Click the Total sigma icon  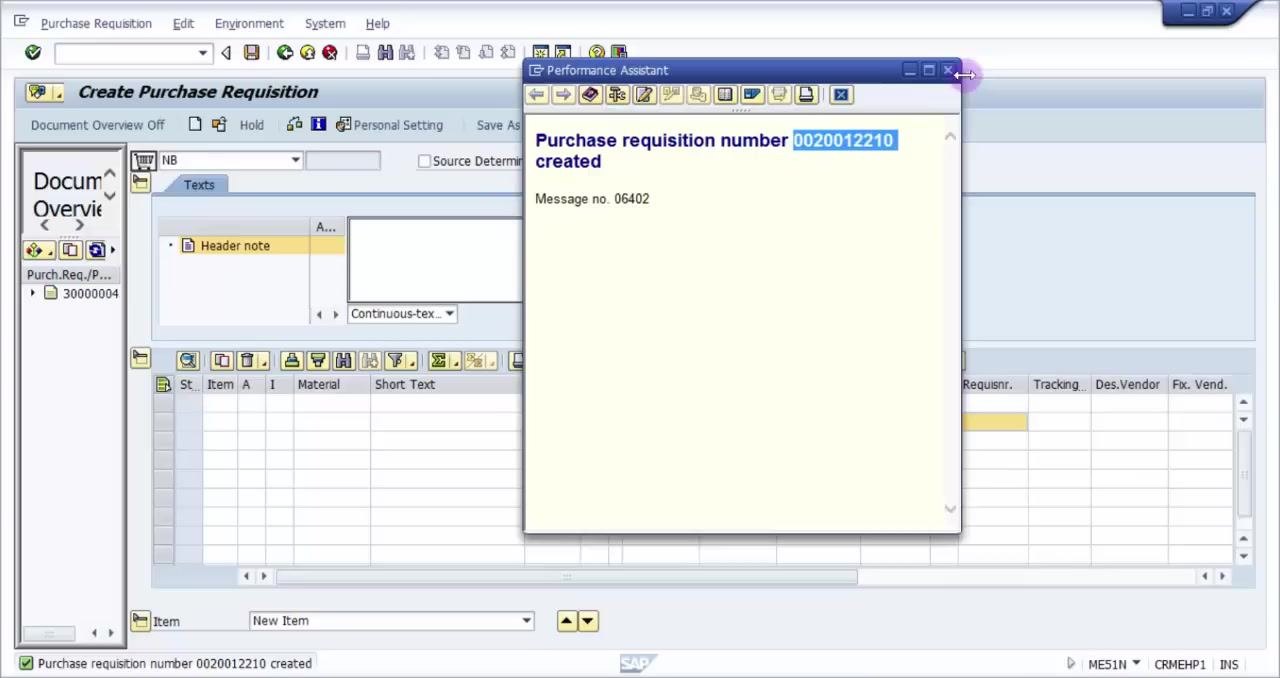pyautogui.click(x=438, y=361)
